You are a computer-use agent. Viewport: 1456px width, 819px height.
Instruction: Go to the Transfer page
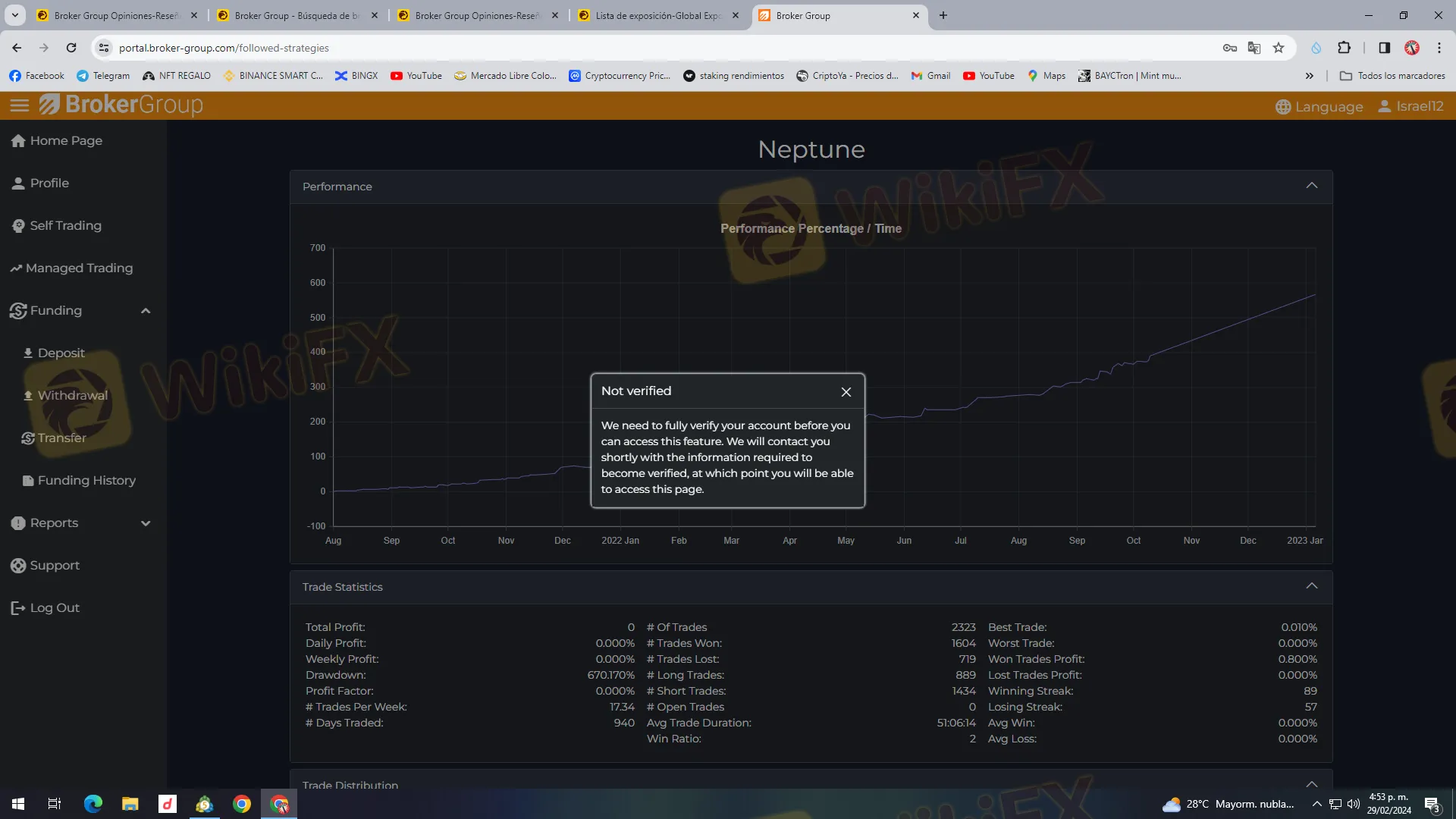(x=54, y=438)
